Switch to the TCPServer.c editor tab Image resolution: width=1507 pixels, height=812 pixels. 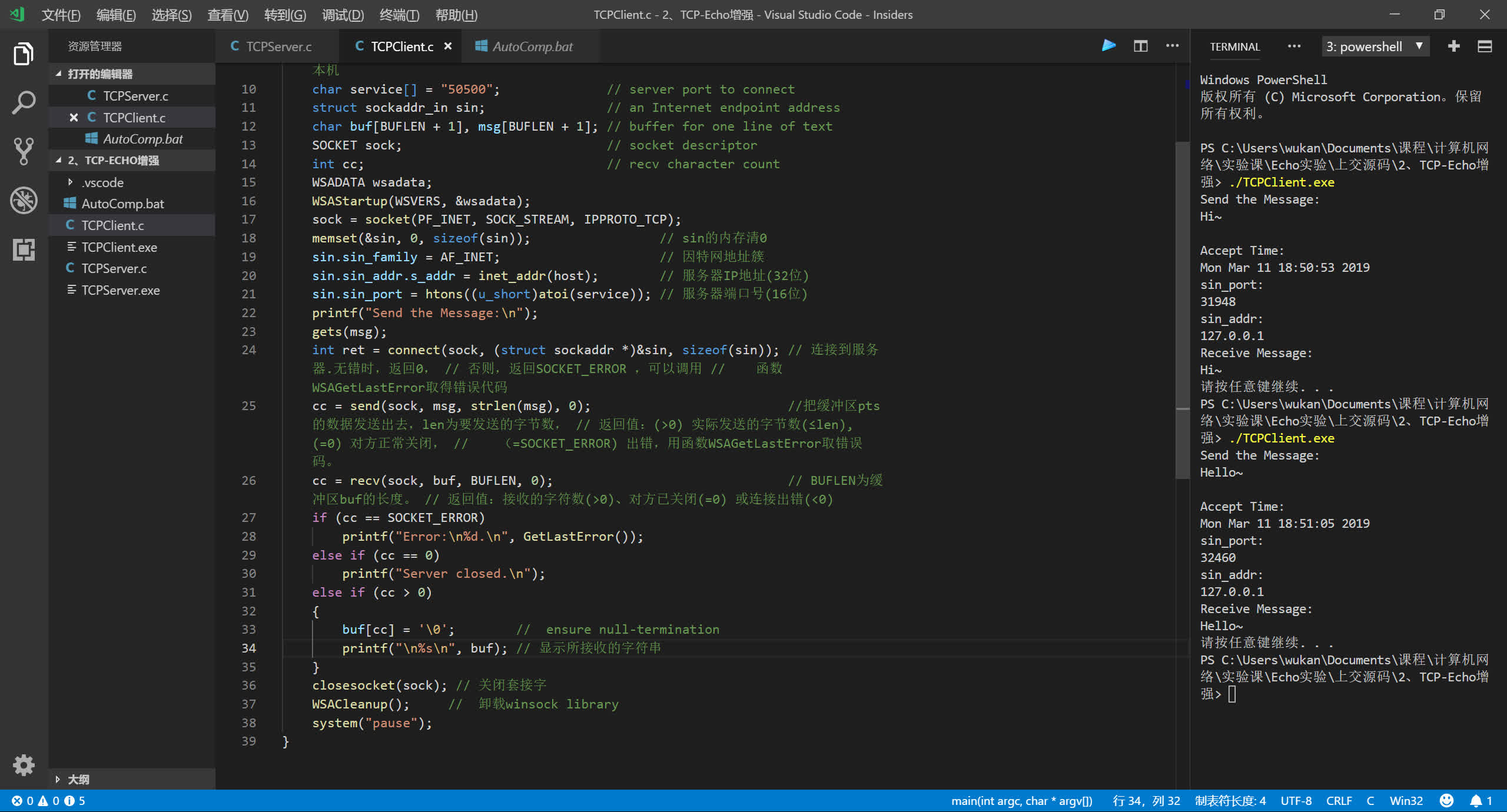tap(278, 46)
